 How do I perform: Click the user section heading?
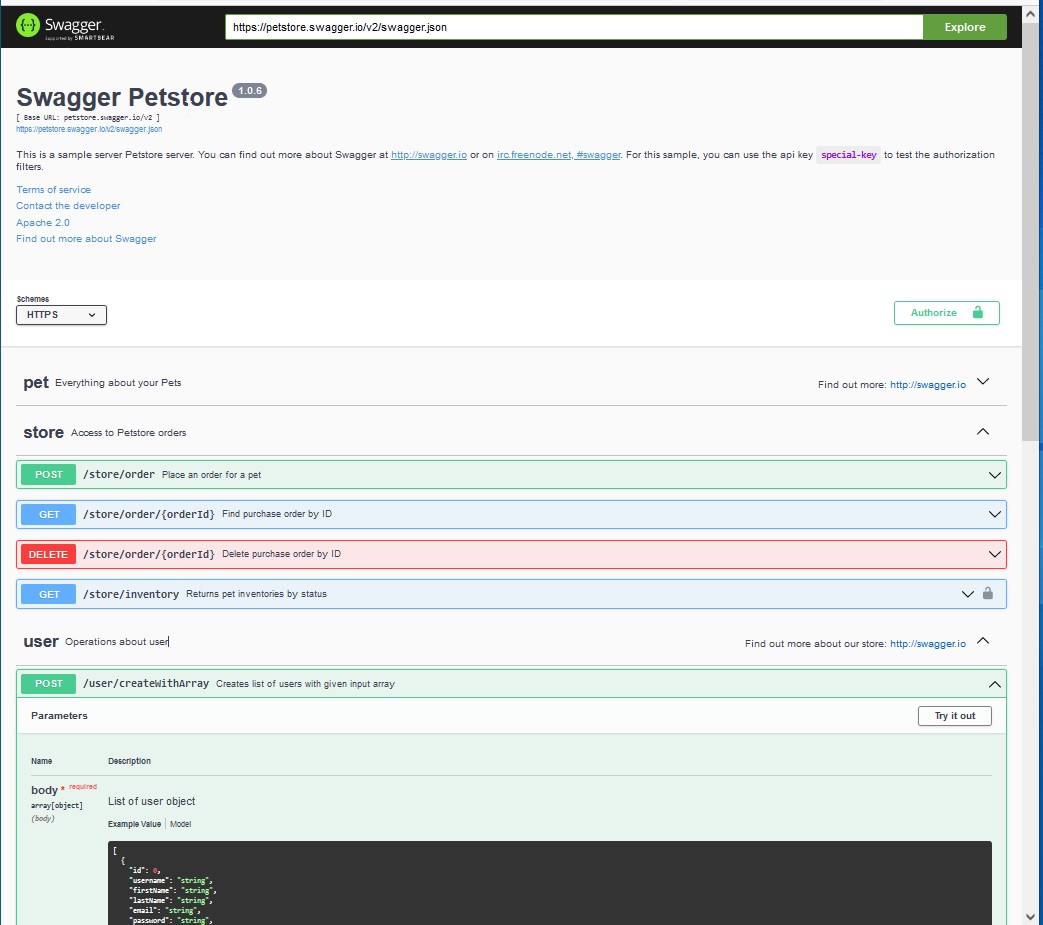(x=41, y=642)
